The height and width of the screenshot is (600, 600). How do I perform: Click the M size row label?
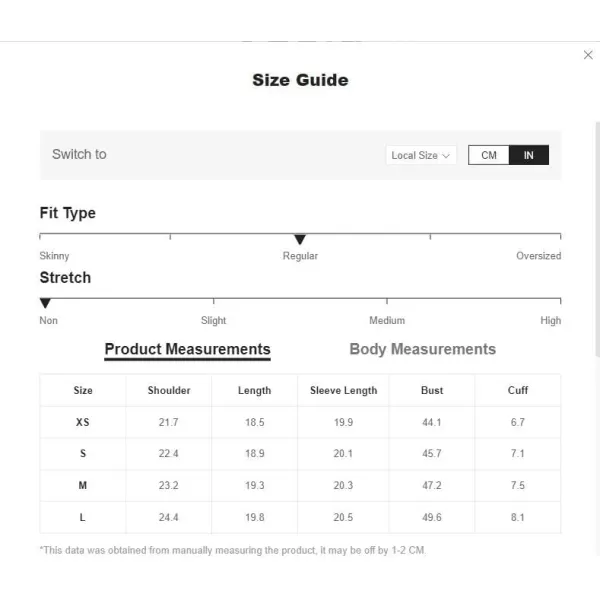83,485
